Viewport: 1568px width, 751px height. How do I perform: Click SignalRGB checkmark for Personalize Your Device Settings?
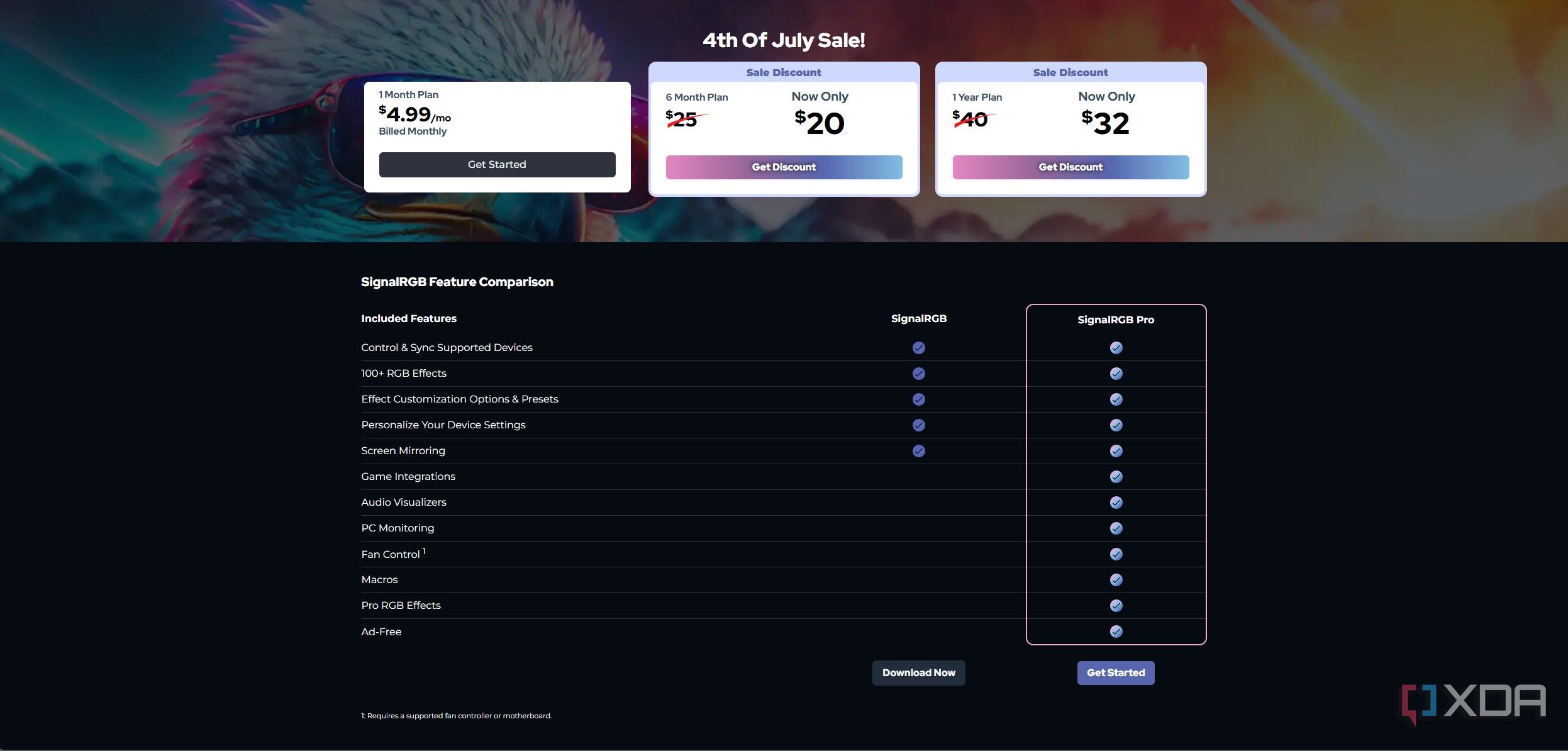coord(919,425)
